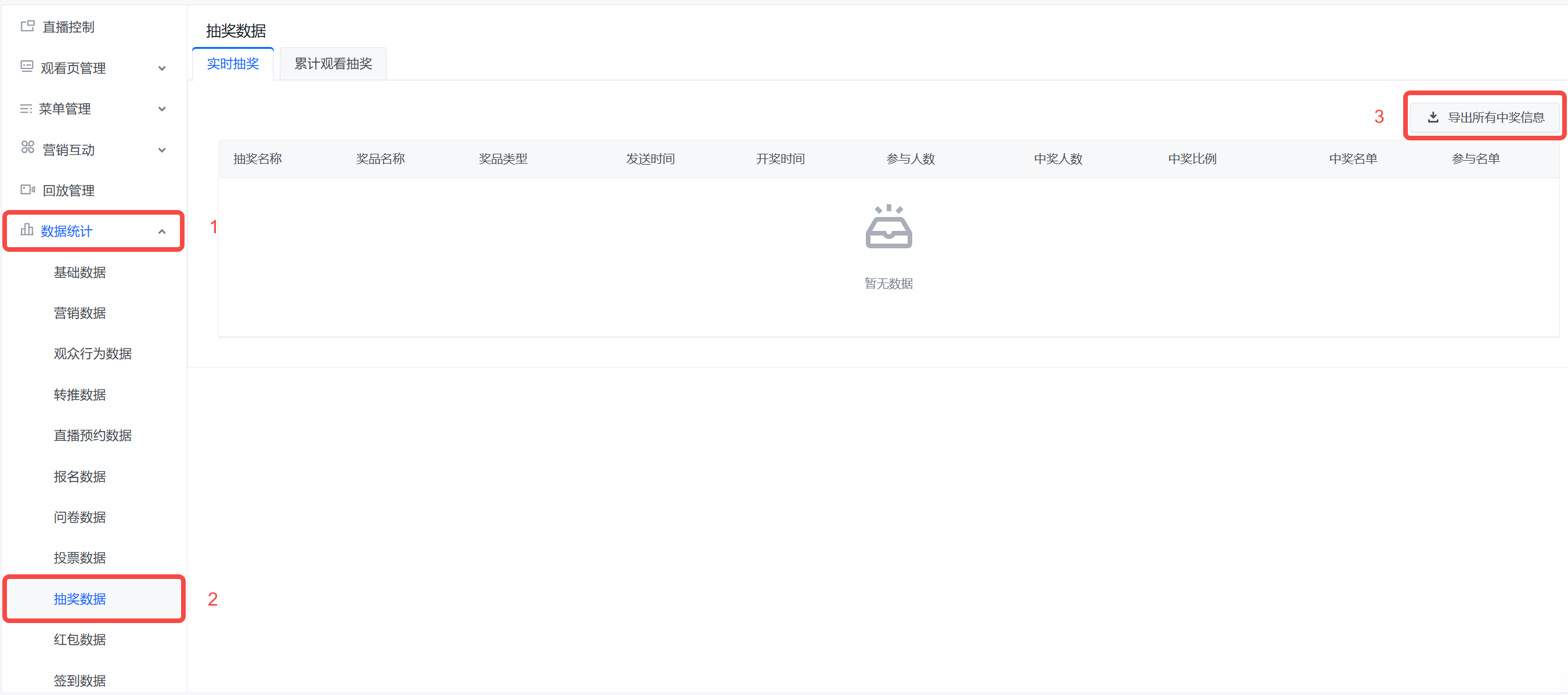Click the 数据统计 bar chart icon
The image size is (1568, 695).
point(27,230)
